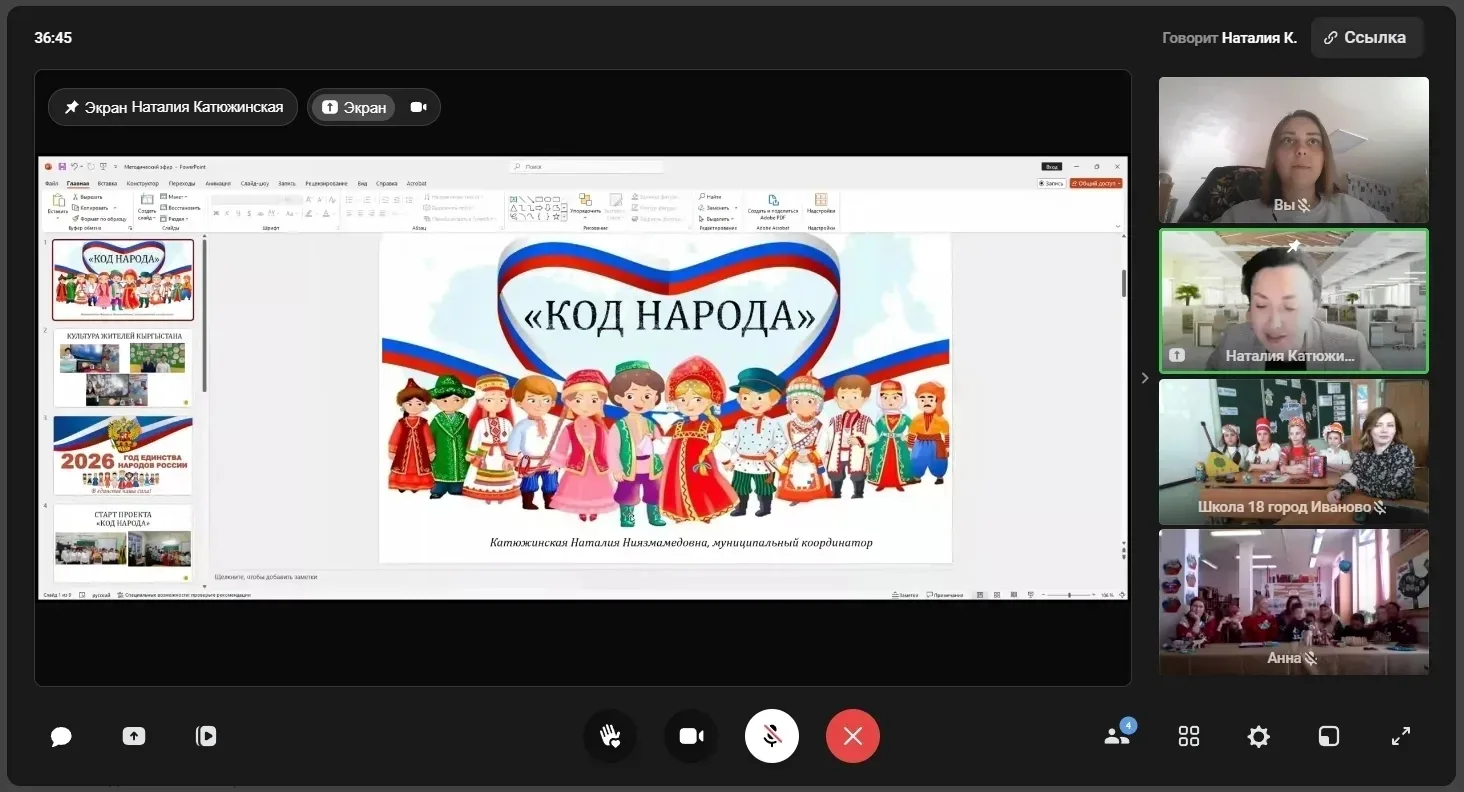Open the Acrobat ribbon tab

pos(416,184)
